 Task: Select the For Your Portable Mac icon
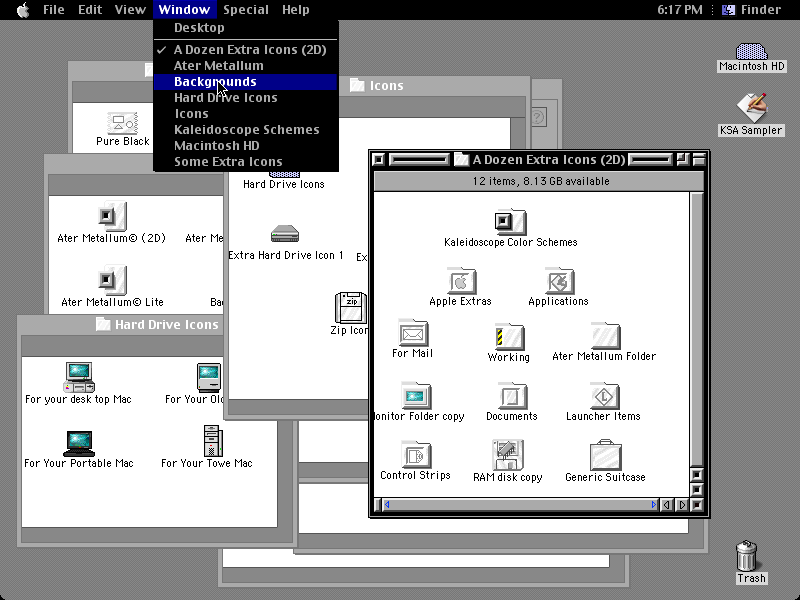coord(79,443)
